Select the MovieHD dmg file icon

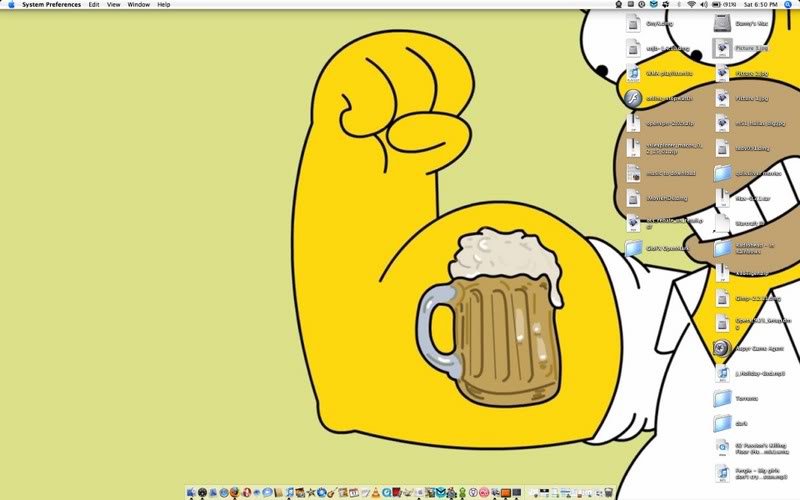[633, 198]
